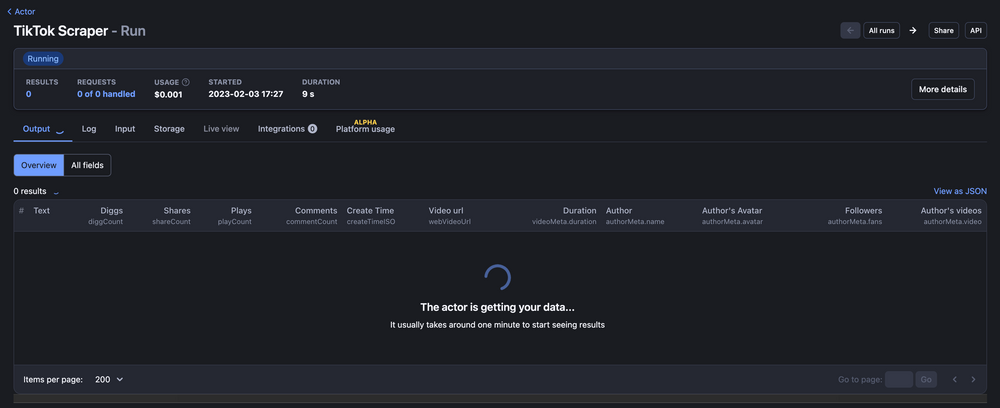Open the Storage tab

coord(169,129)
